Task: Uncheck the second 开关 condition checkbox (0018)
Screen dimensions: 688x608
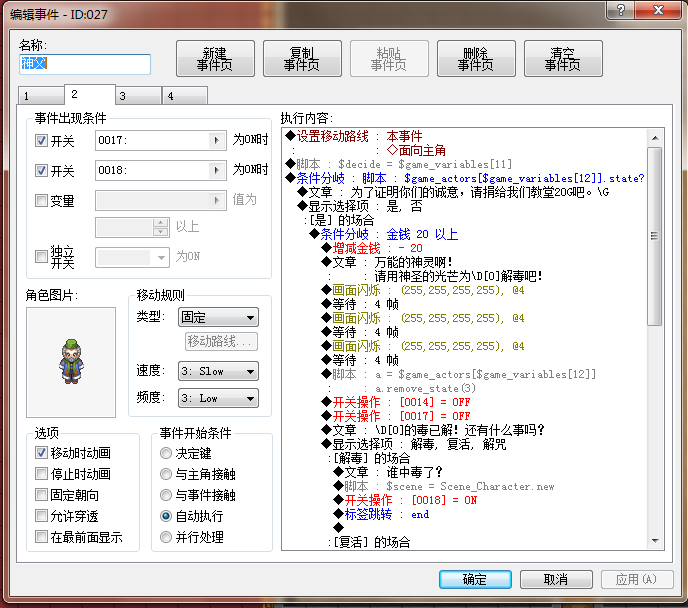Action: 41,171
